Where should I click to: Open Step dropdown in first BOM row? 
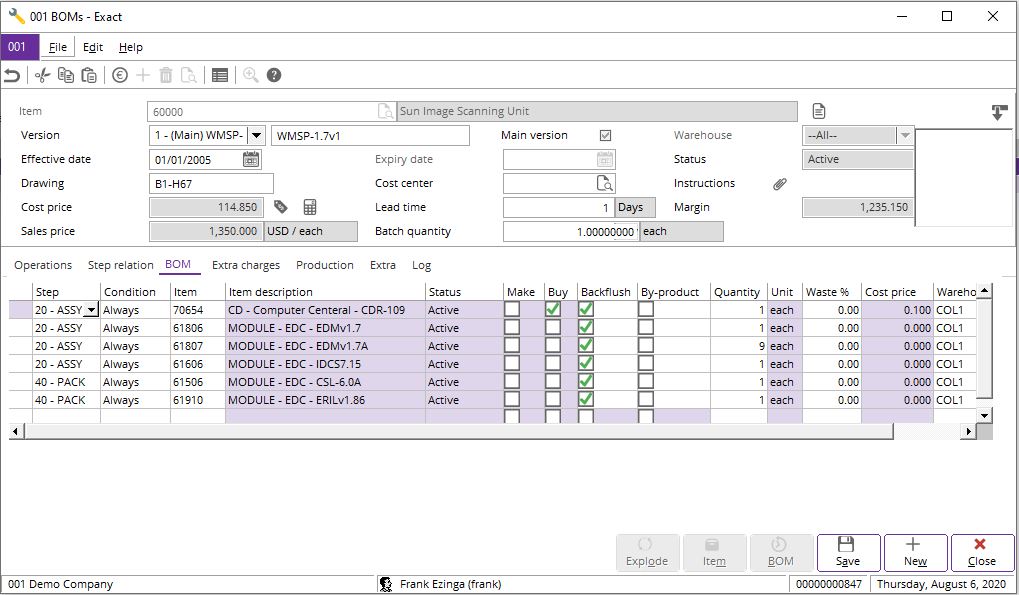[92, 310]
